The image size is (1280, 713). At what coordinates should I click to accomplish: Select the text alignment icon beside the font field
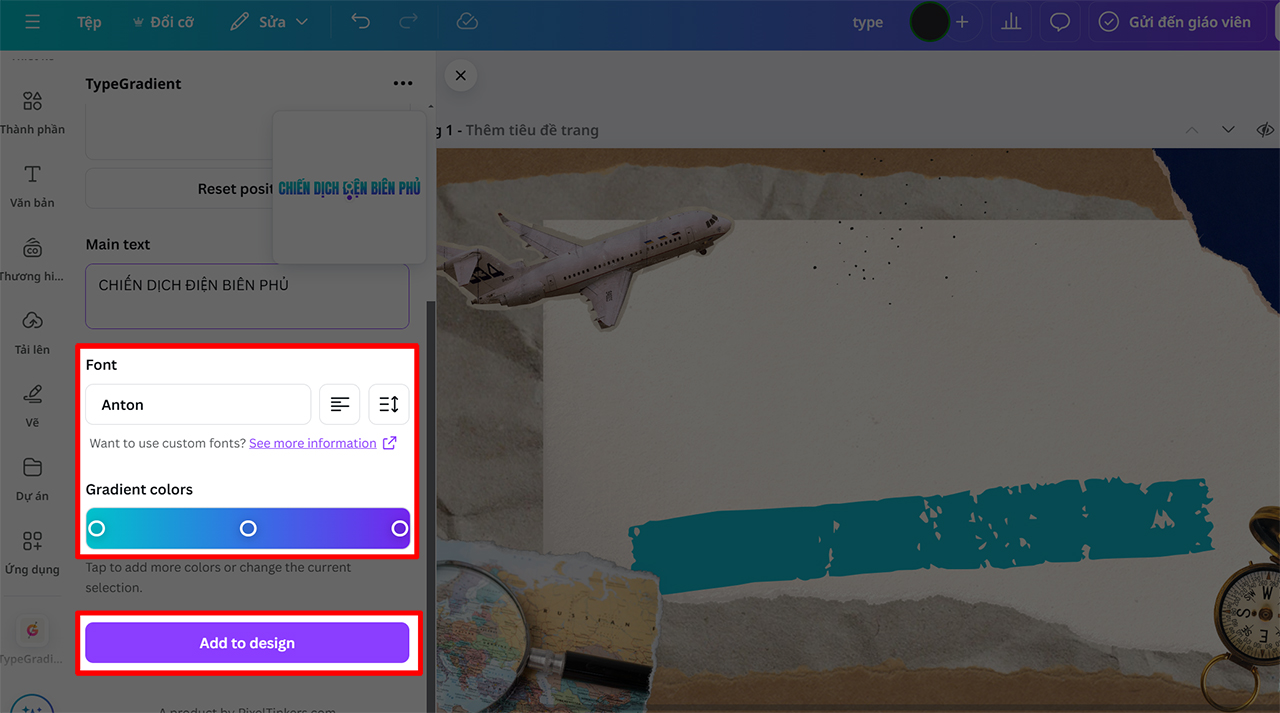[x=339, y=404]
